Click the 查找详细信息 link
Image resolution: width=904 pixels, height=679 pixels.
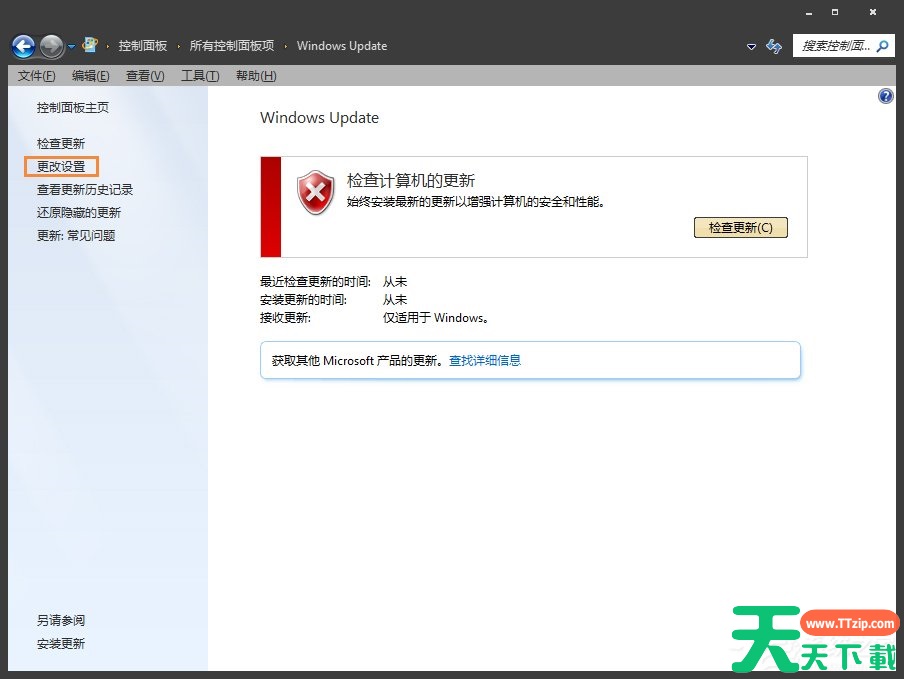click(485, 361)
